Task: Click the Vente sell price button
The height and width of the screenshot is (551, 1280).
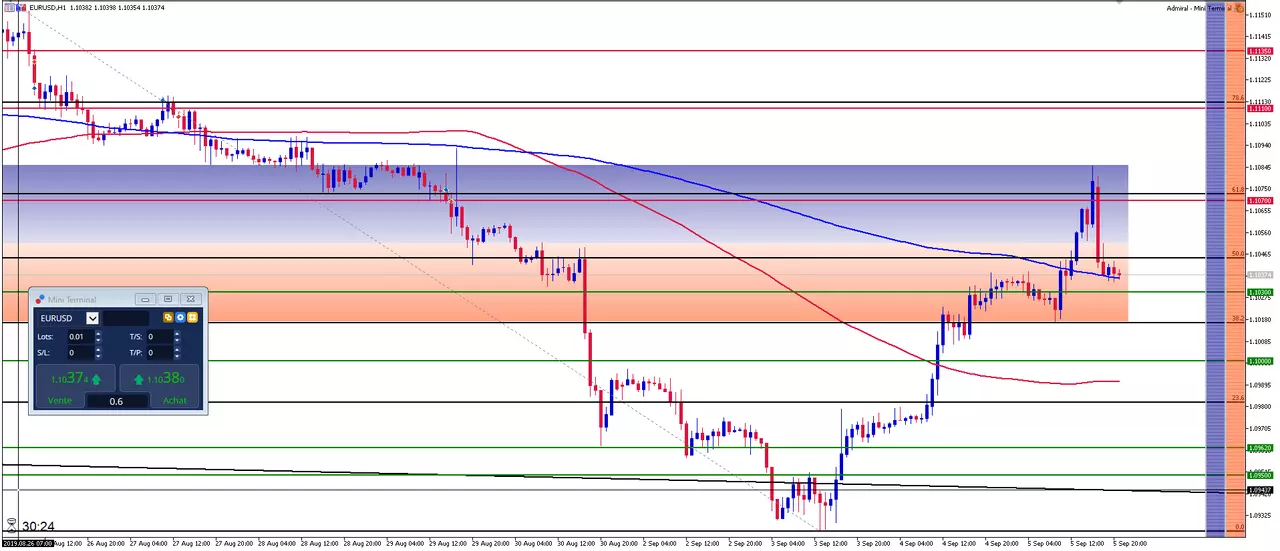Action: tap(76, 385)
